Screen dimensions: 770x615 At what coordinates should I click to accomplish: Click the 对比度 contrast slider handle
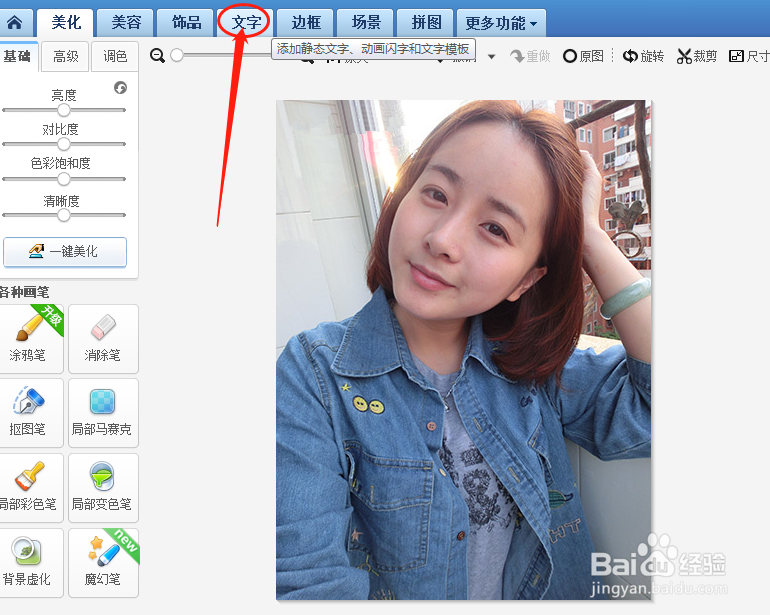coord(64,144)
